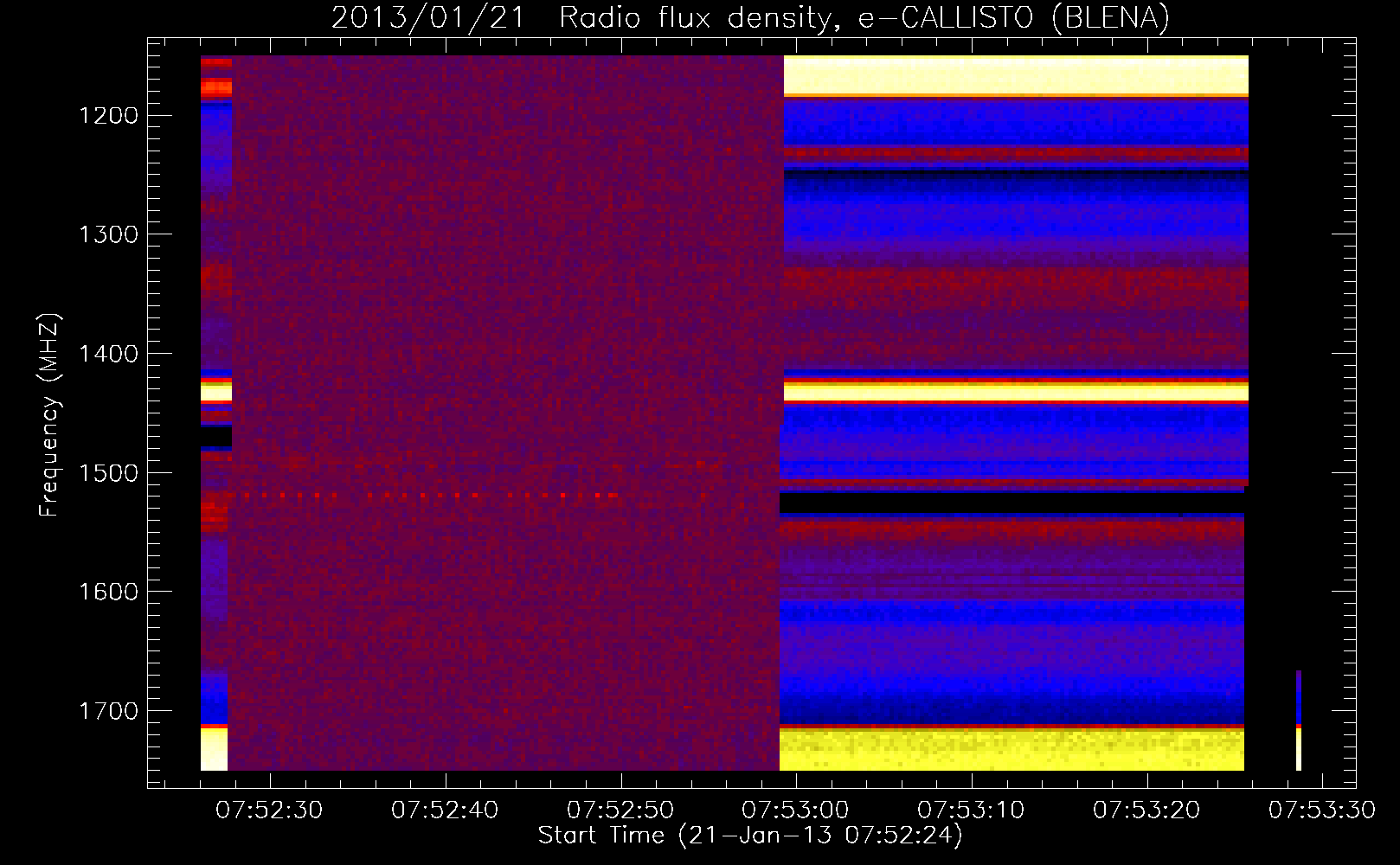1400x865 pixels.
Task: Click the 07:52:40 time tick label
Action: pos(445,810)
